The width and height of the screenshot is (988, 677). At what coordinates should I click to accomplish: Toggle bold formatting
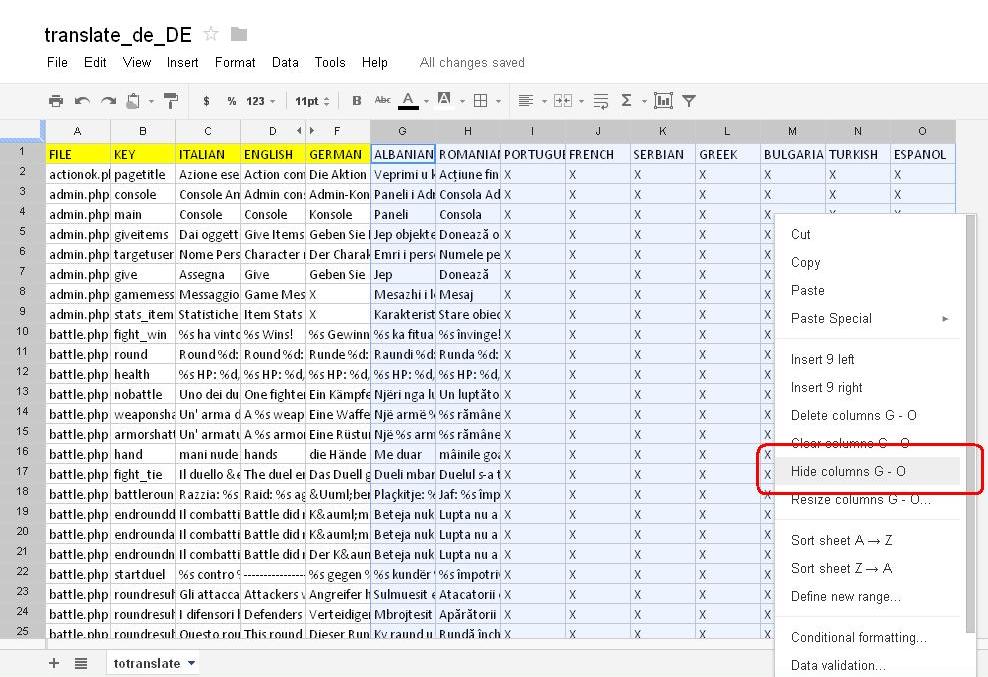(x=357, y=101)
